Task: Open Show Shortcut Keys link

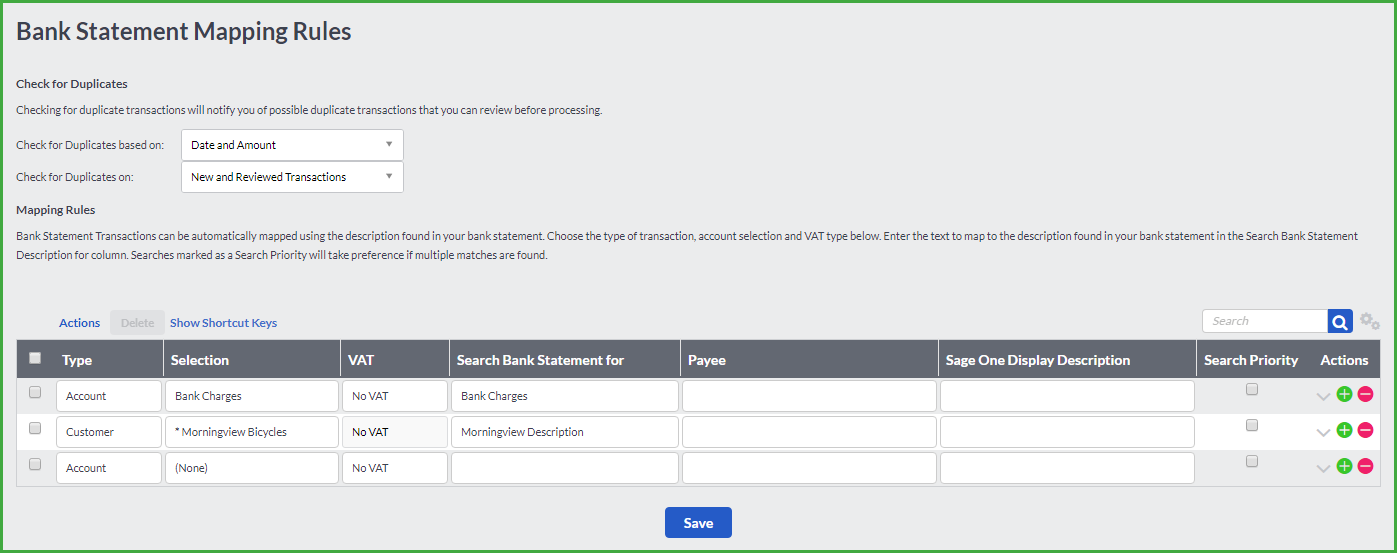Action: [223, 323]
